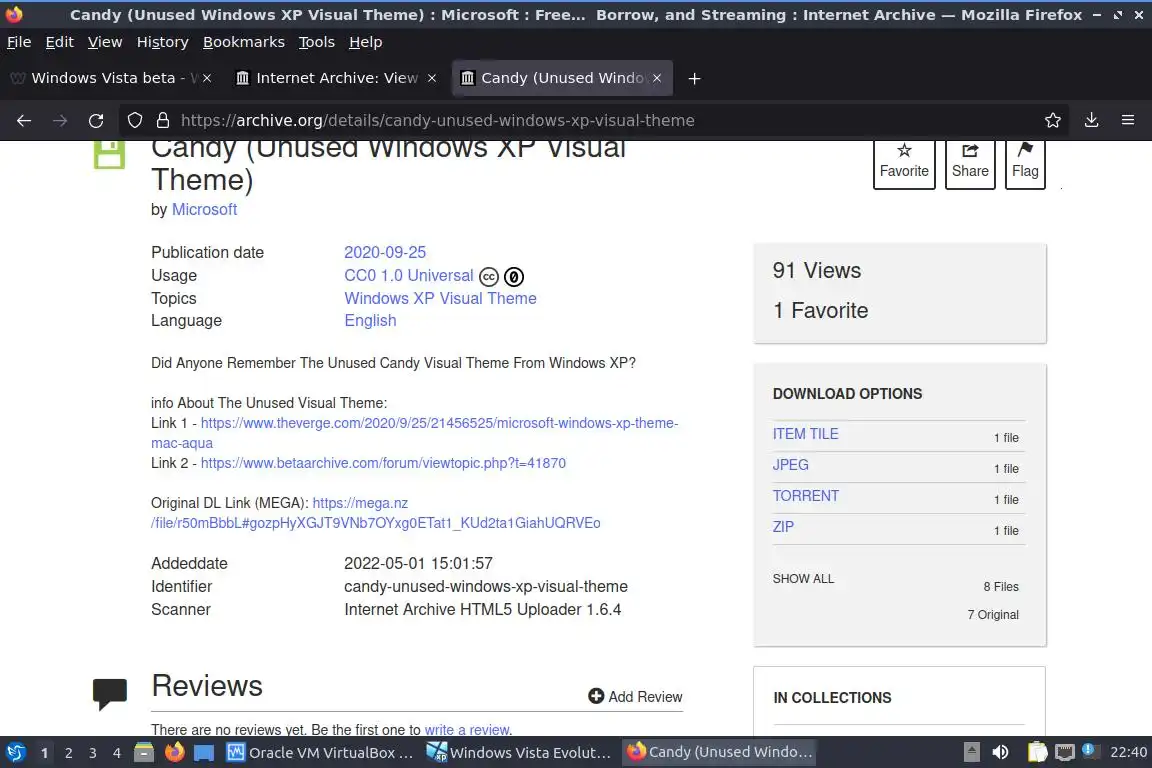Download the TORRENT file

pos(805,496)
